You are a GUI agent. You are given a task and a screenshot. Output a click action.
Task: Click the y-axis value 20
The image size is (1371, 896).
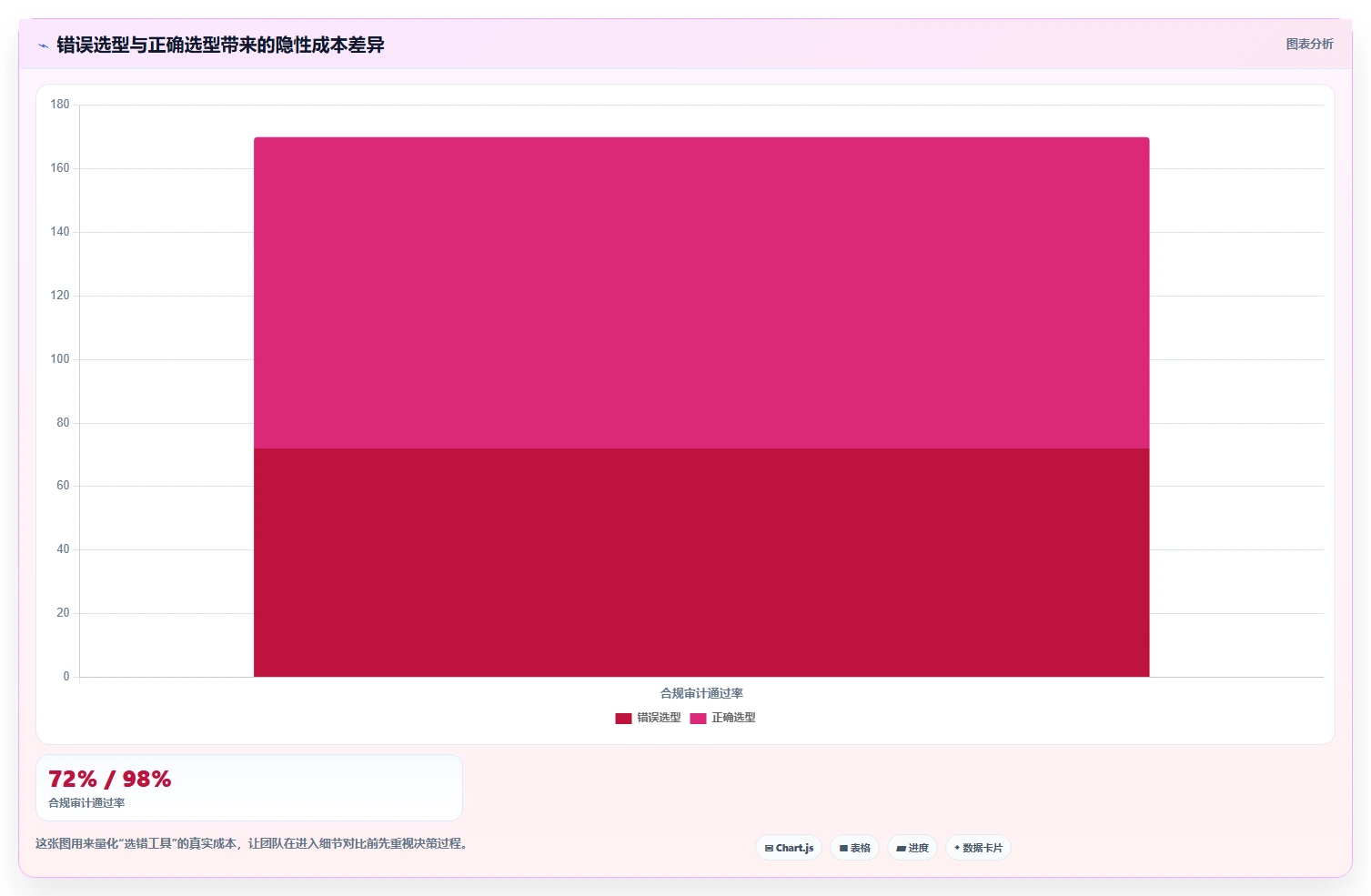[x=63, y=613]
